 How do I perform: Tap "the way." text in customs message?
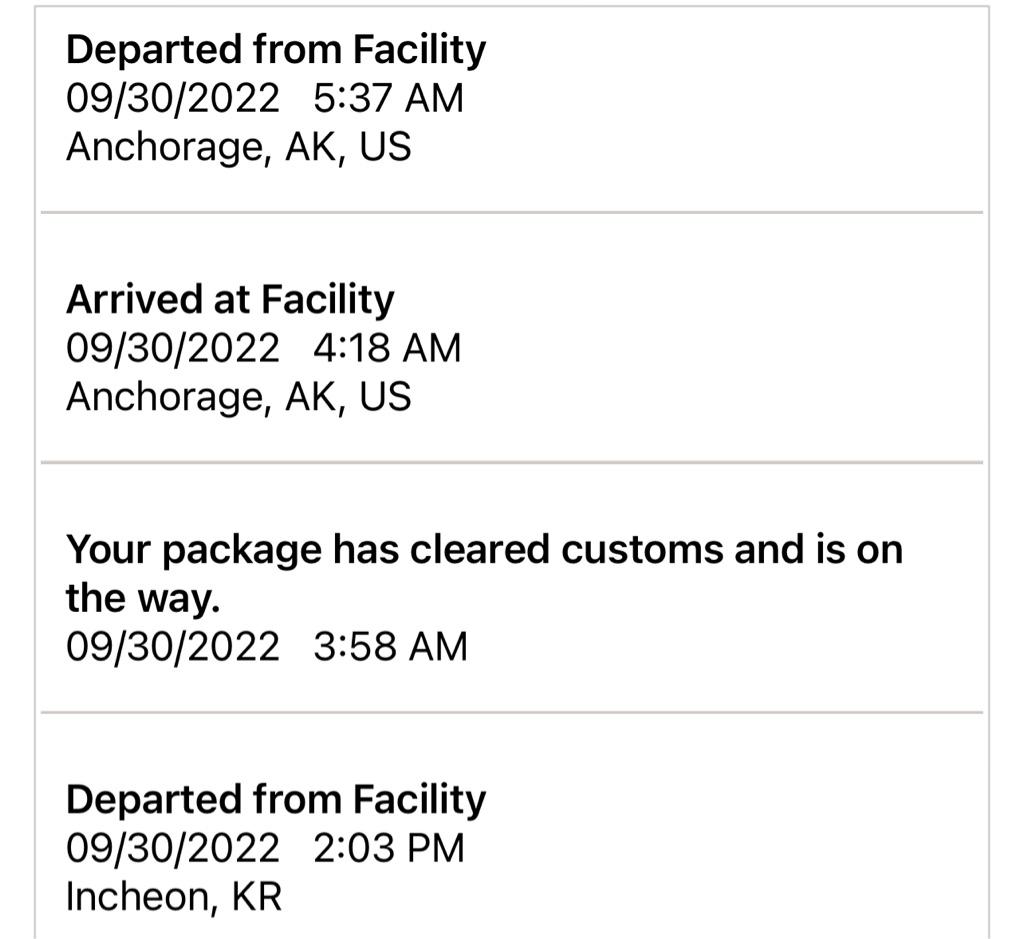click(142, 599)
